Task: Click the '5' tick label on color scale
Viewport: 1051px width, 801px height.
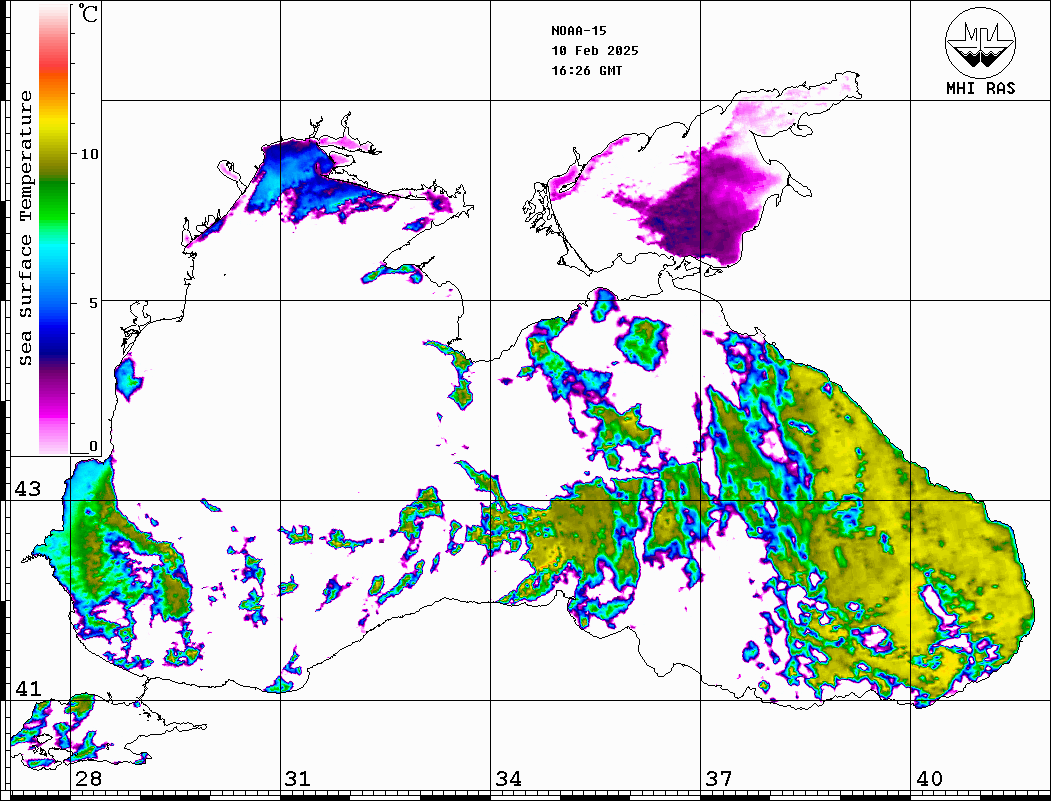Action: tap(95, 303)
